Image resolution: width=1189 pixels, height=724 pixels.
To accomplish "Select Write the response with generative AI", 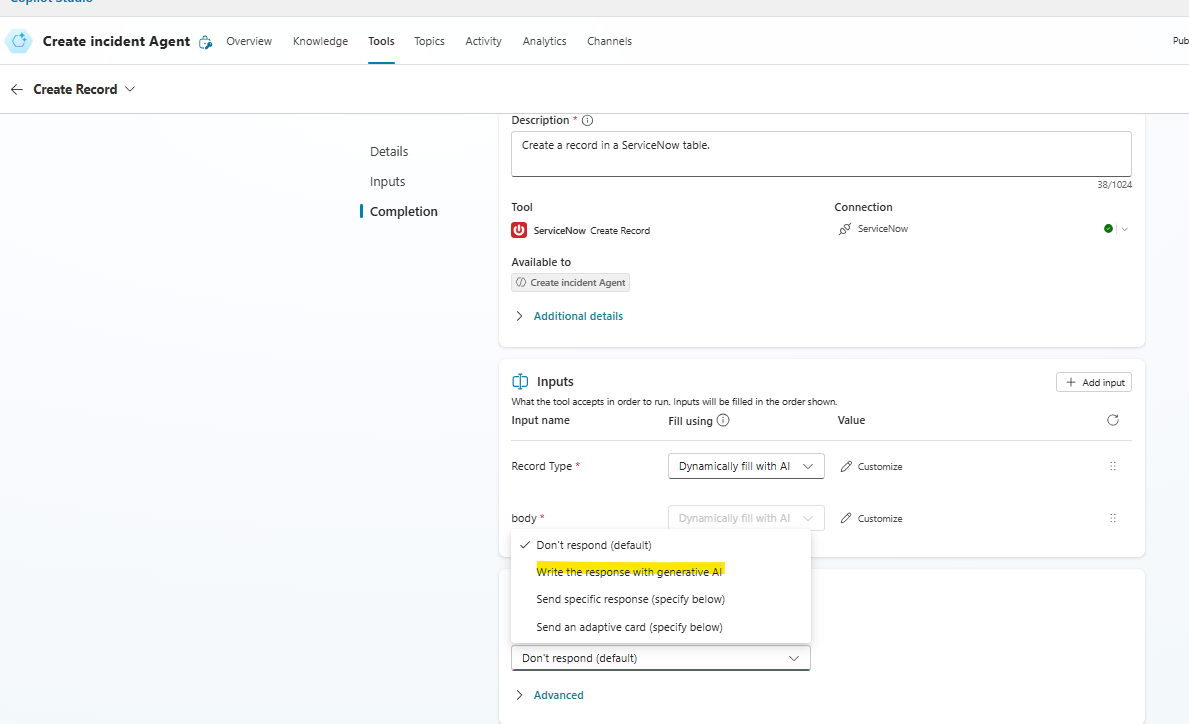I will tap(629, 572).
